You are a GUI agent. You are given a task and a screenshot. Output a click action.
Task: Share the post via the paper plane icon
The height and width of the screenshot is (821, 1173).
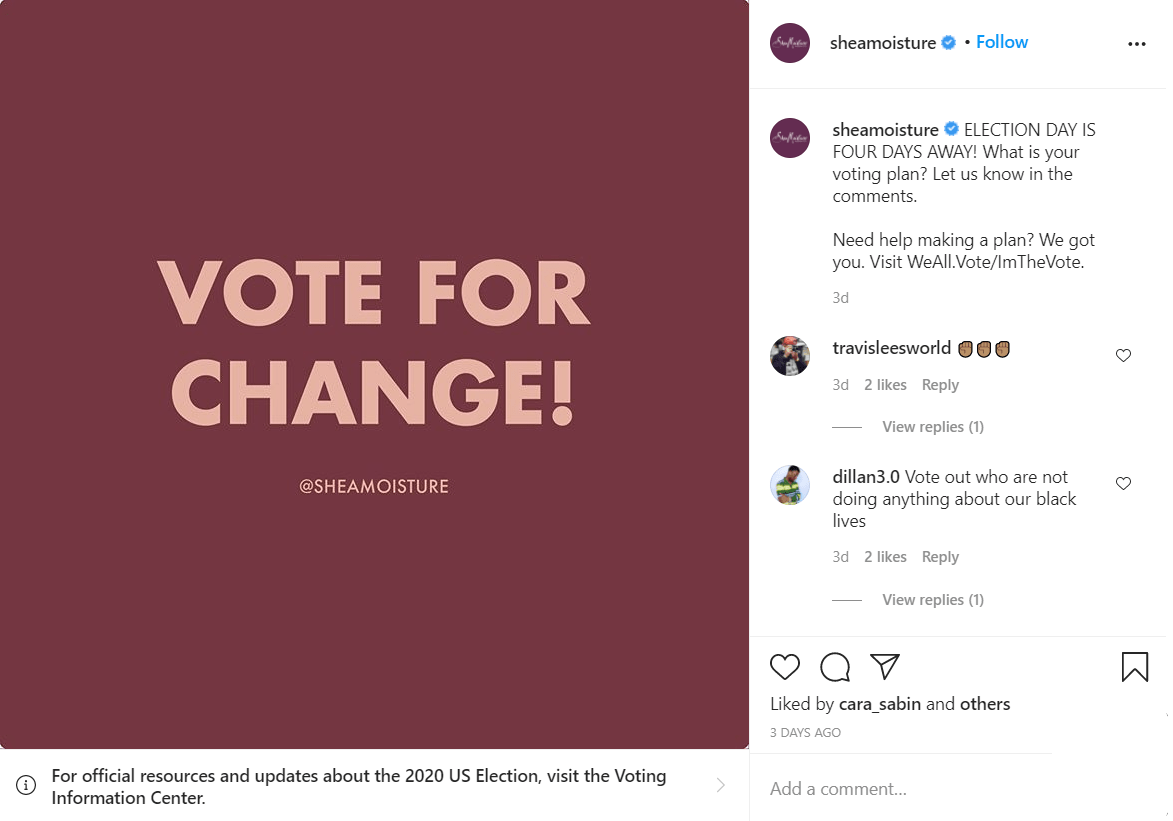click(x=885, y=665)
